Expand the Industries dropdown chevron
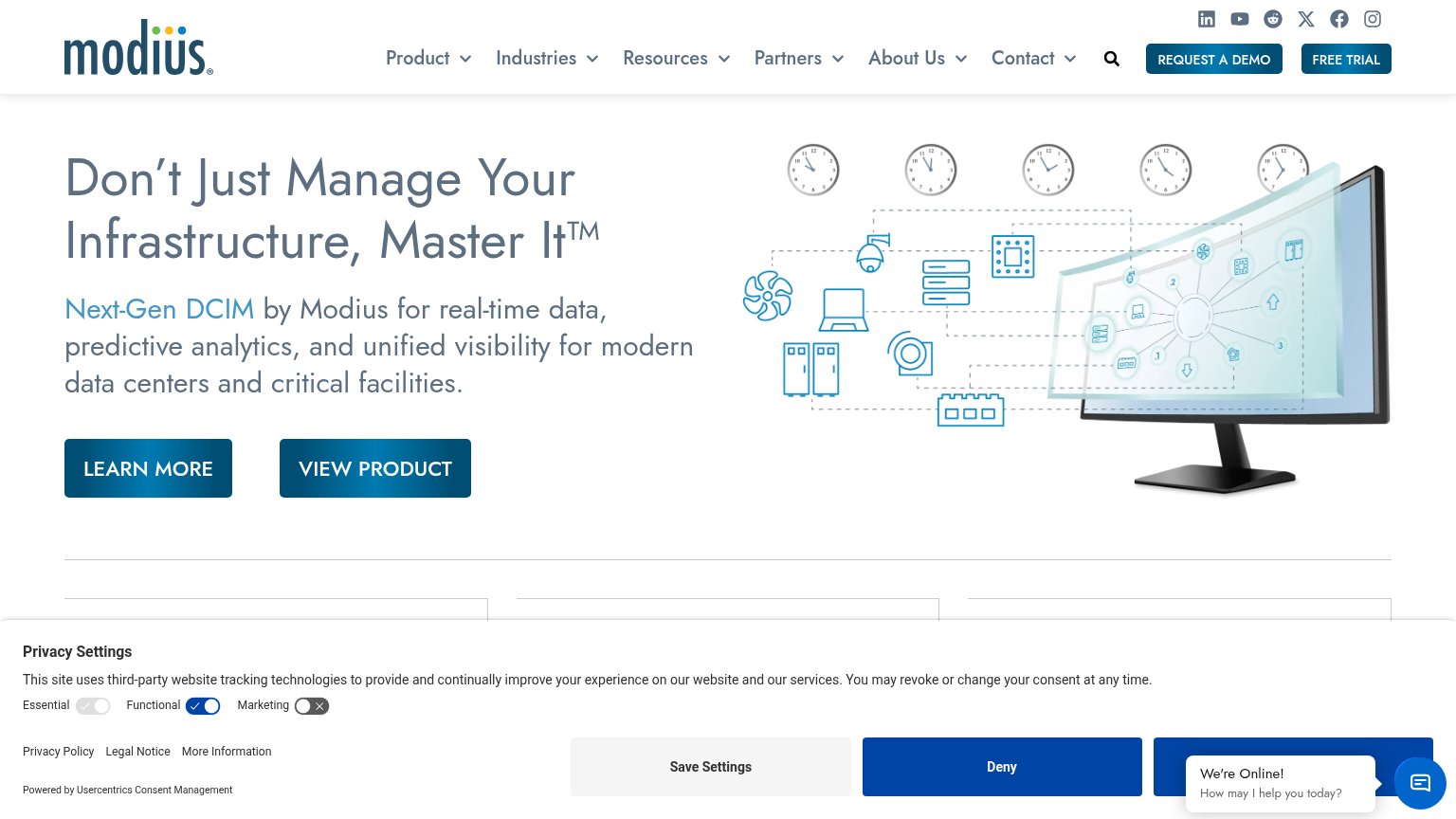 pos(592,59)
